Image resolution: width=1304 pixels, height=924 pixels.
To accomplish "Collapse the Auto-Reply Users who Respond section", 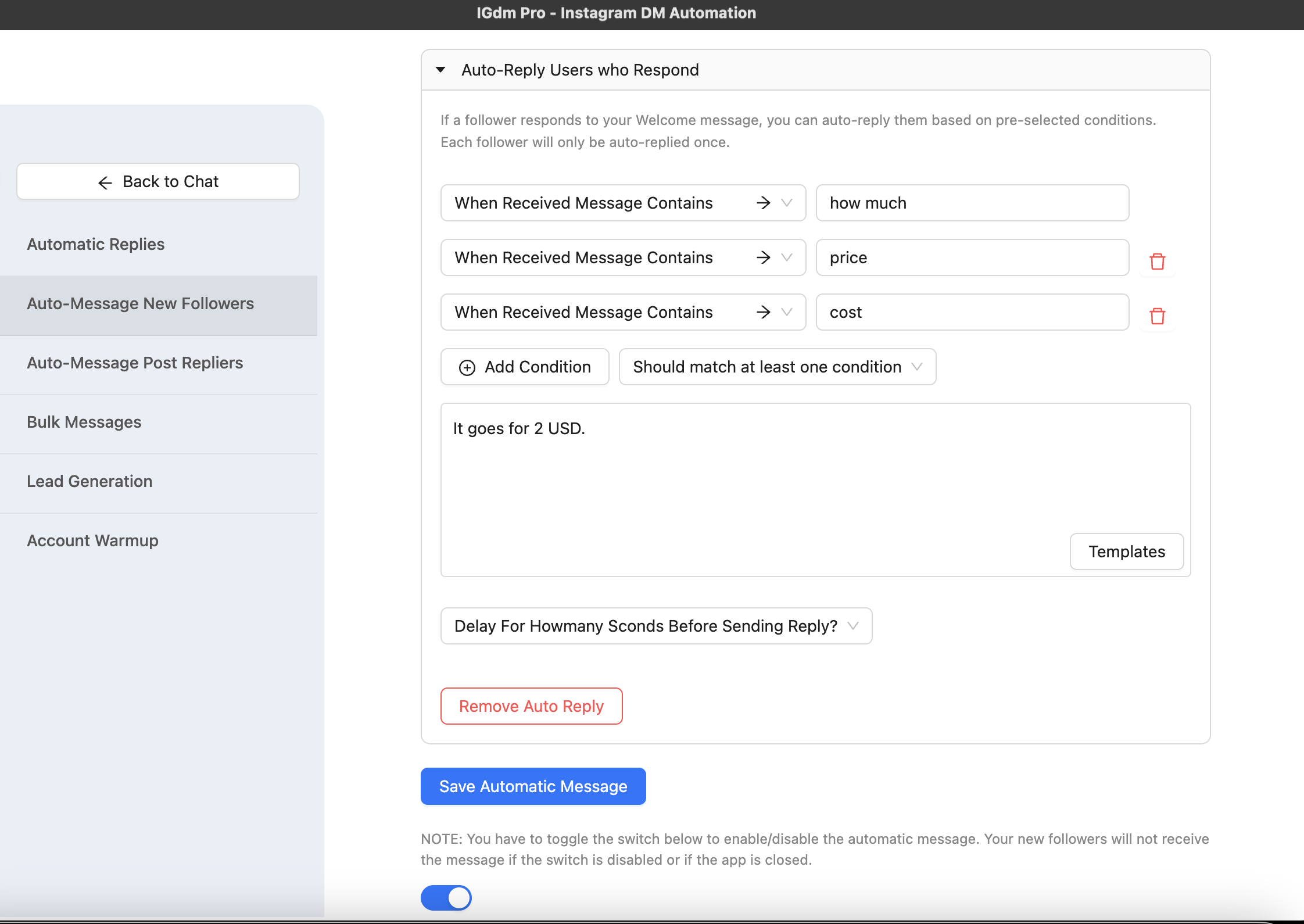I will point(440,70).
